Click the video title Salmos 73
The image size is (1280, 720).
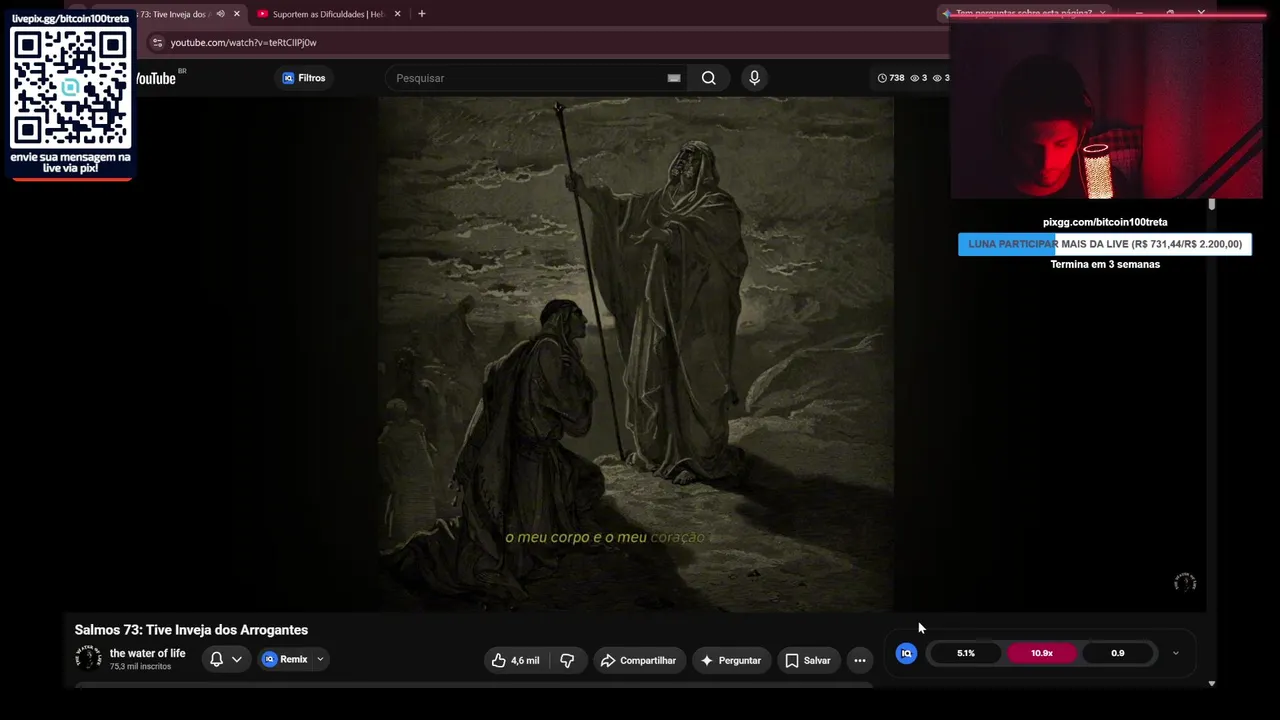click(191, 630)
